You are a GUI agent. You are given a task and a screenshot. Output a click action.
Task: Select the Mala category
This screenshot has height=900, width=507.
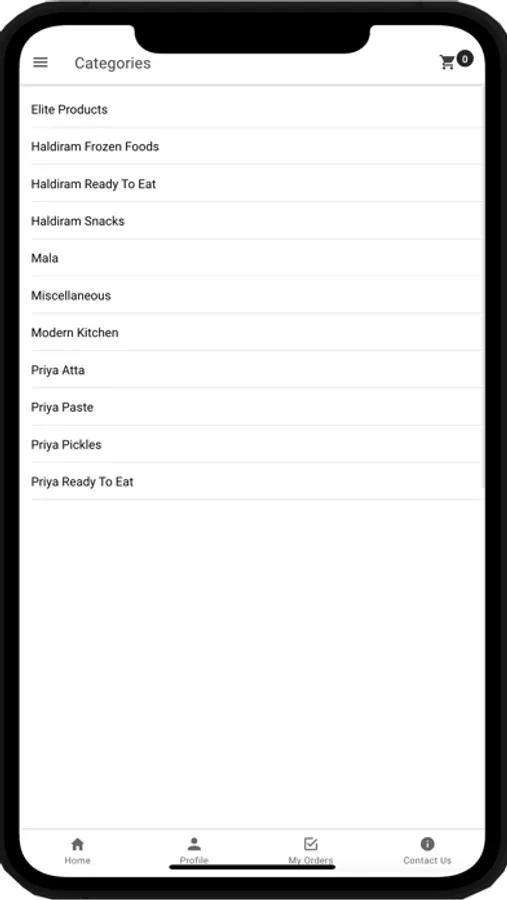tap(256, 258)
